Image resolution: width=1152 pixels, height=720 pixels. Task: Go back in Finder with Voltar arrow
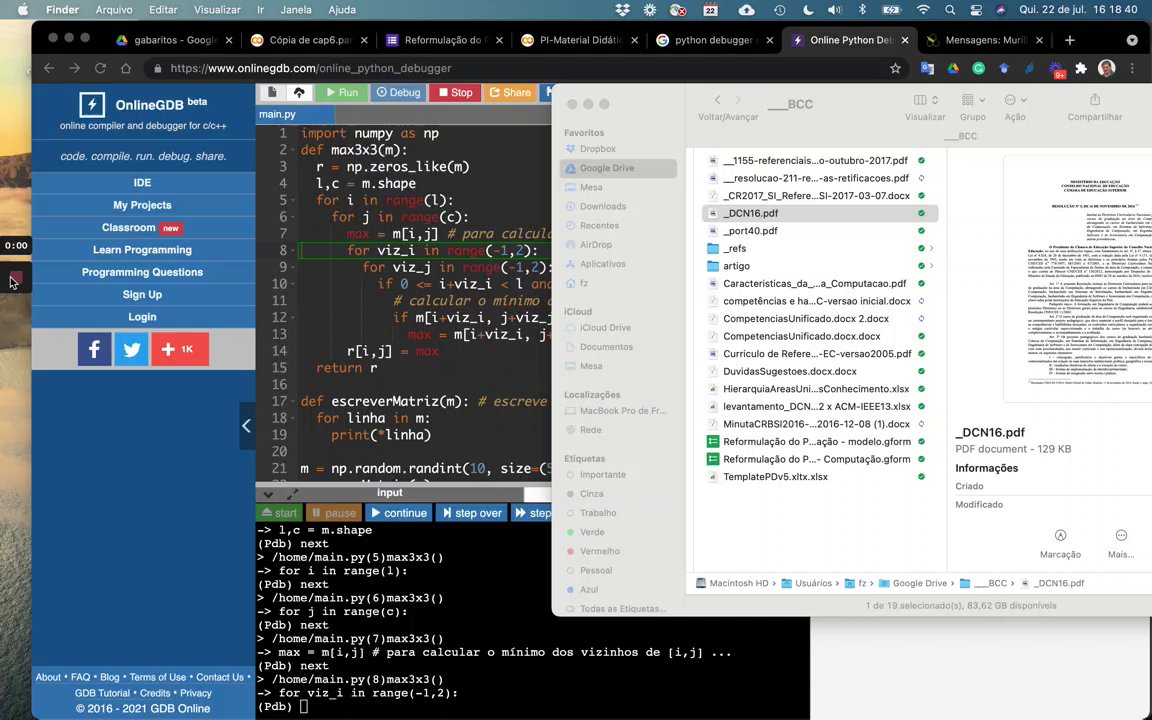(718, 101)
